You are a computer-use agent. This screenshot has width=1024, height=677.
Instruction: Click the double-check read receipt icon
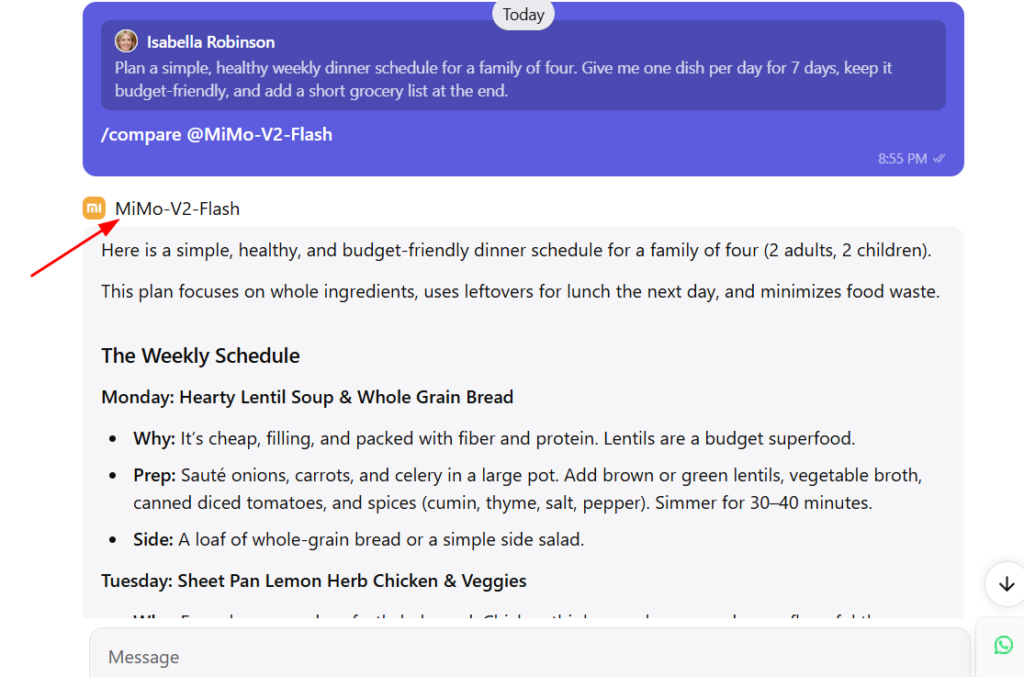coord(939,159)
